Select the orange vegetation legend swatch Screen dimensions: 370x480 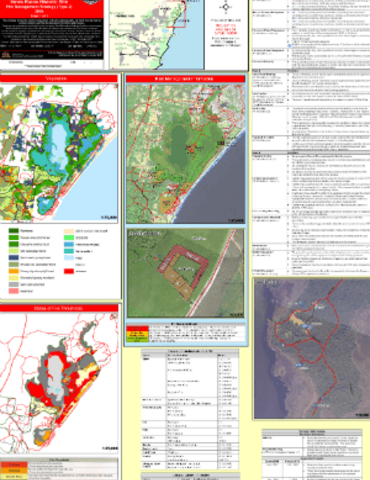(14, 271)
